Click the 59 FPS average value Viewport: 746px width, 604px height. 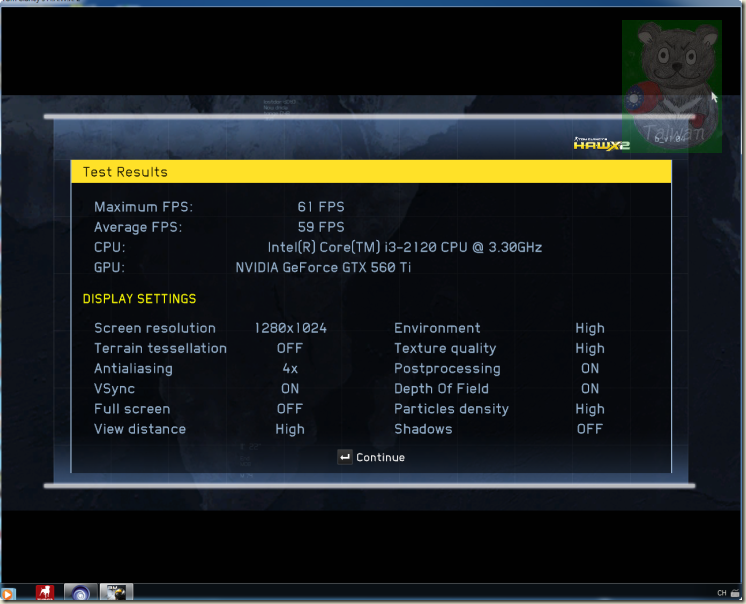(321, 227)
